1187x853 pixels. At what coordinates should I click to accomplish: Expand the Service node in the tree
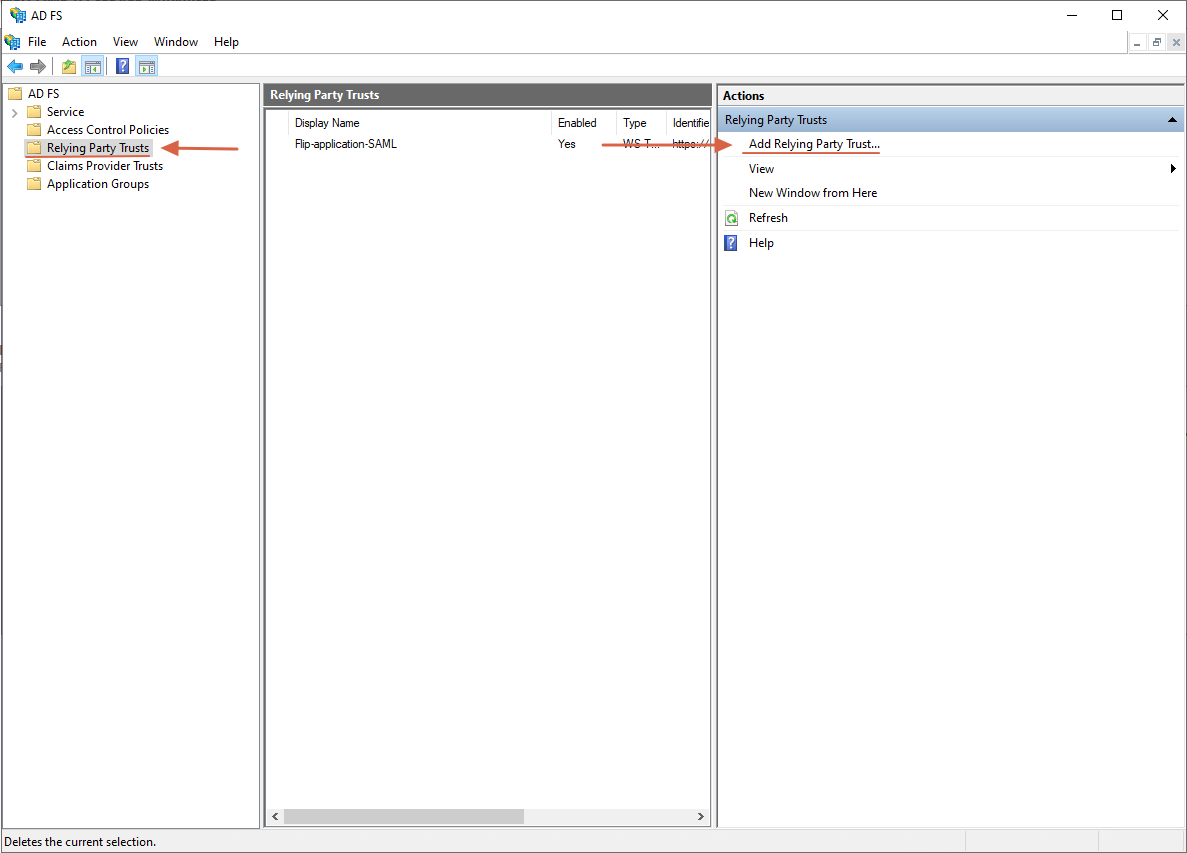tap(14, 113)
